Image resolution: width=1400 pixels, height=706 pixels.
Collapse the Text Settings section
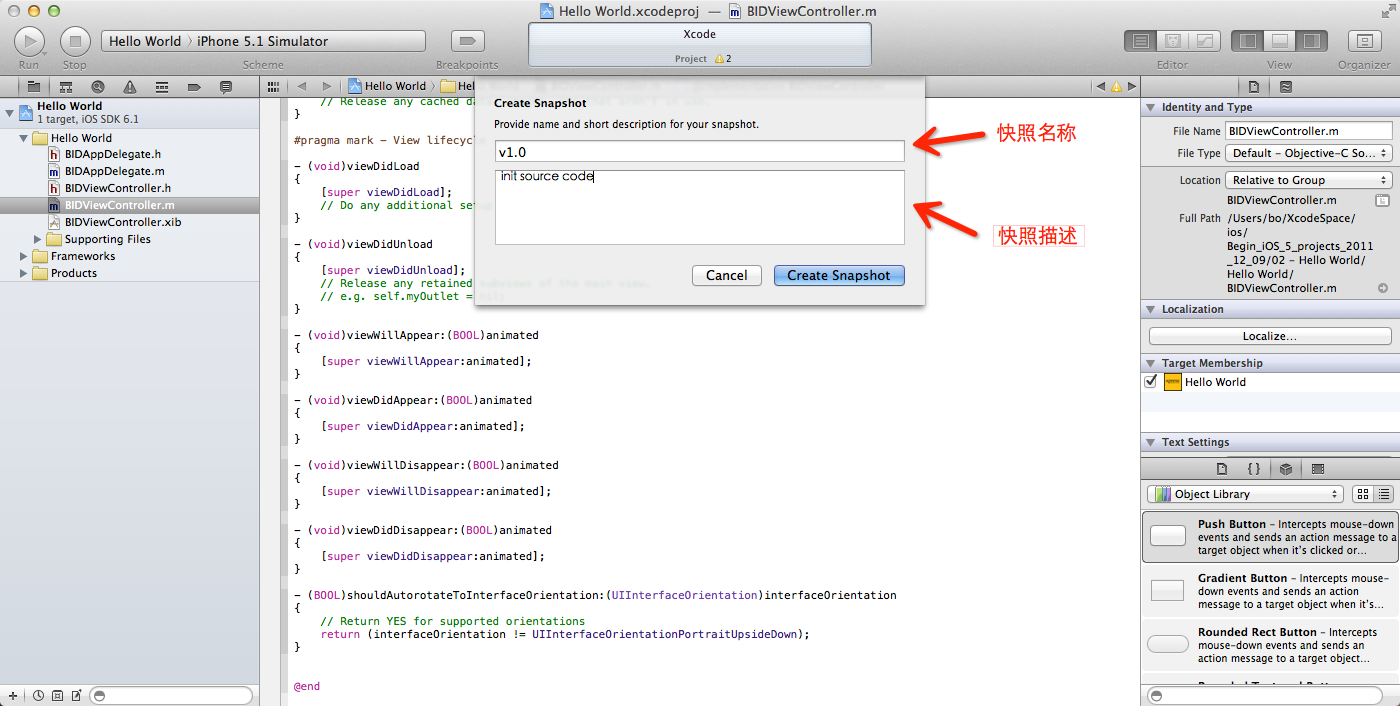coord(1150,442)
